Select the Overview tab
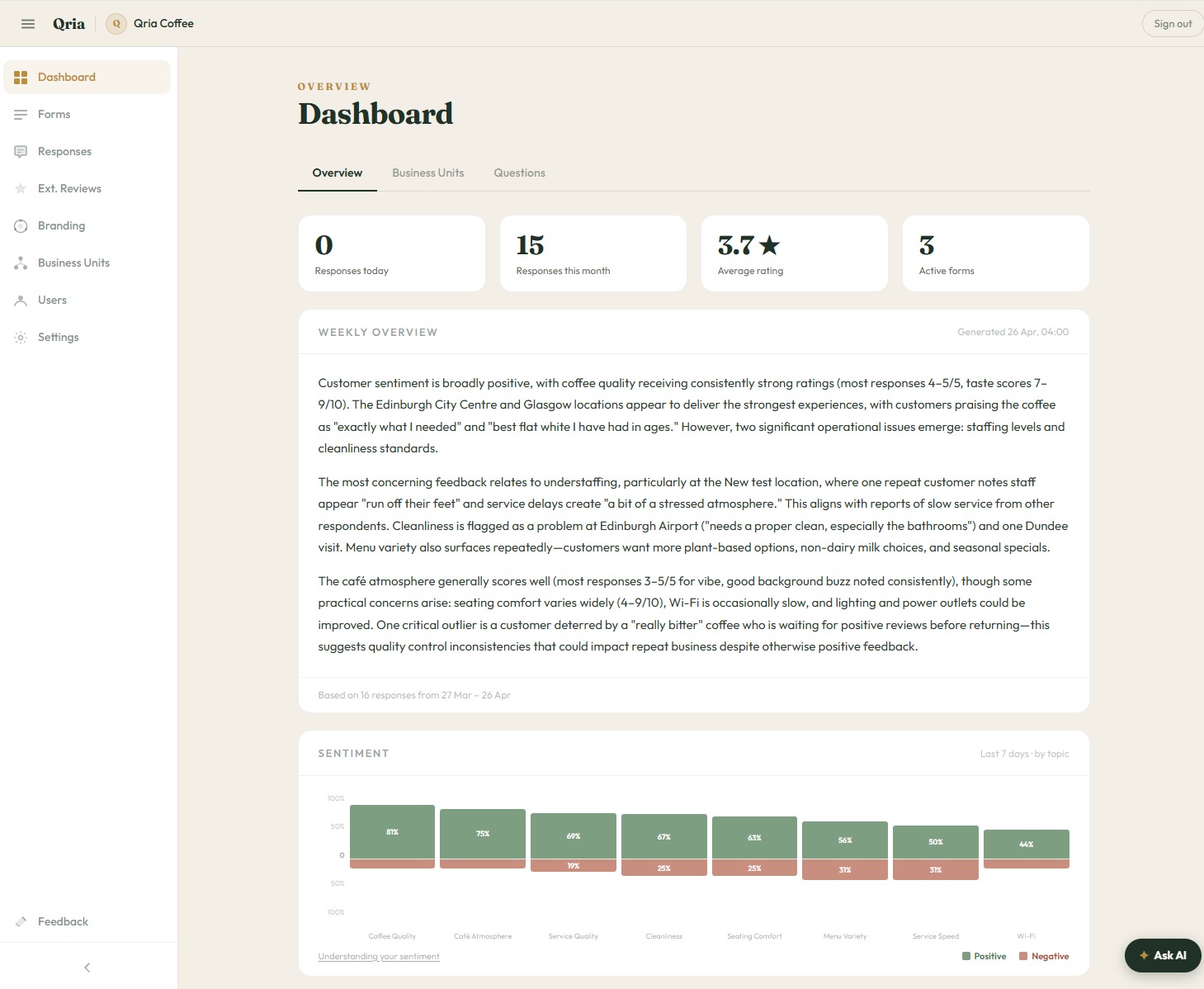This screenshot has width=1204, height=989. [338, 173]
